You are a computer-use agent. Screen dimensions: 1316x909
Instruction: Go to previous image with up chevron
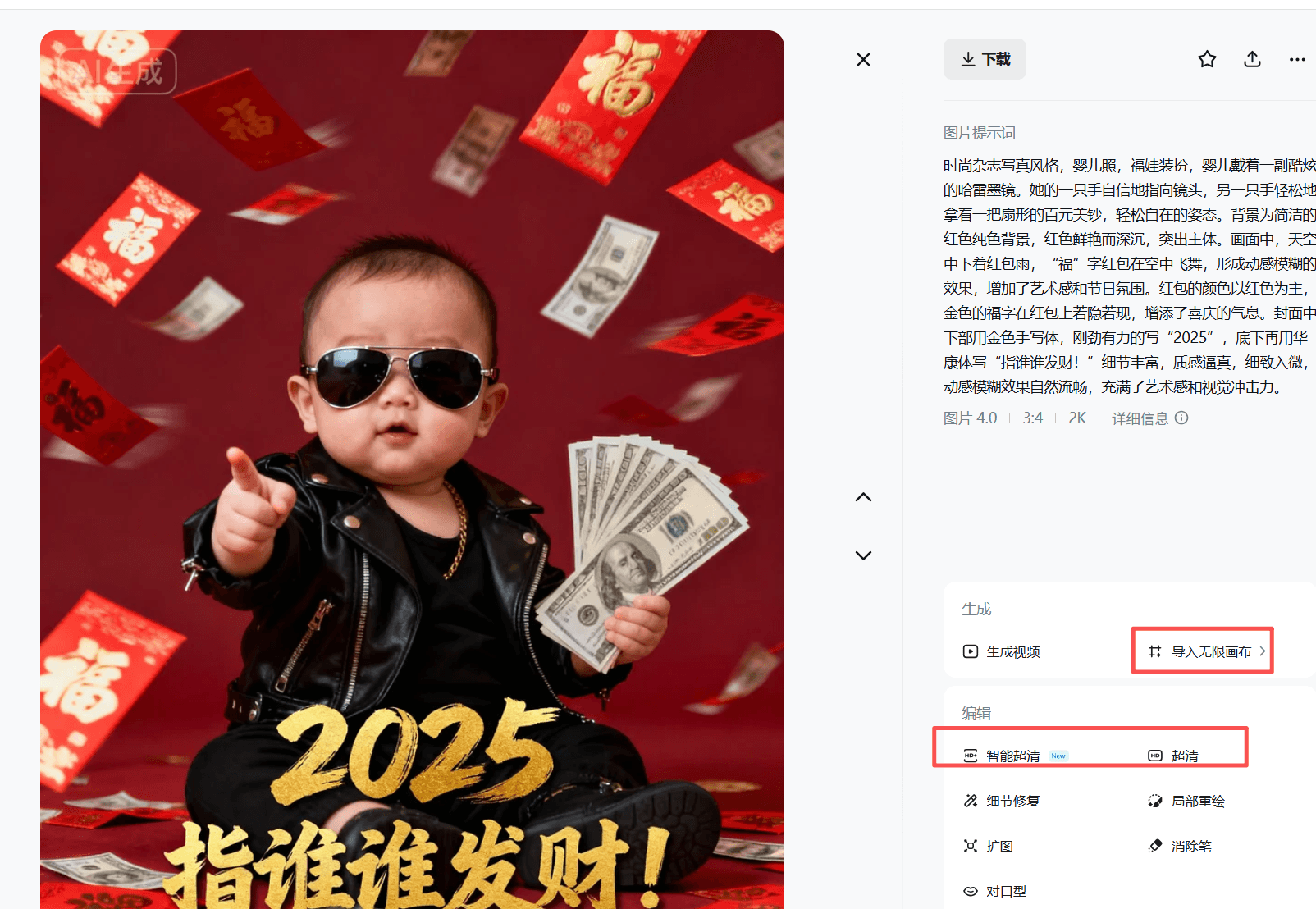[x=863, y=497]
